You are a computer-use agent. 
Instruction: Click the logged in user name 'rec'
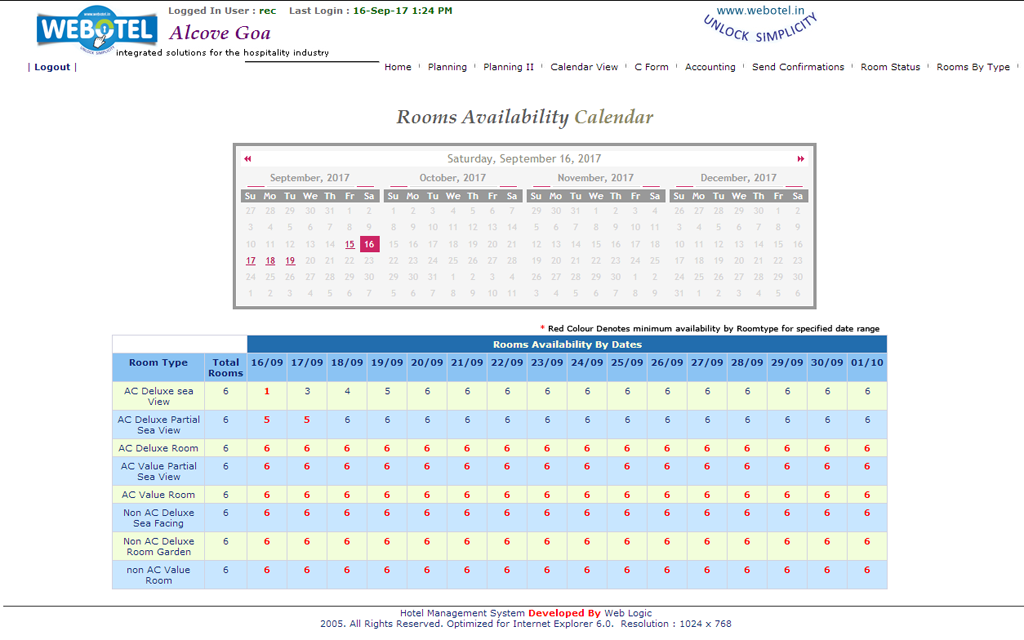[x=268, y=10]
